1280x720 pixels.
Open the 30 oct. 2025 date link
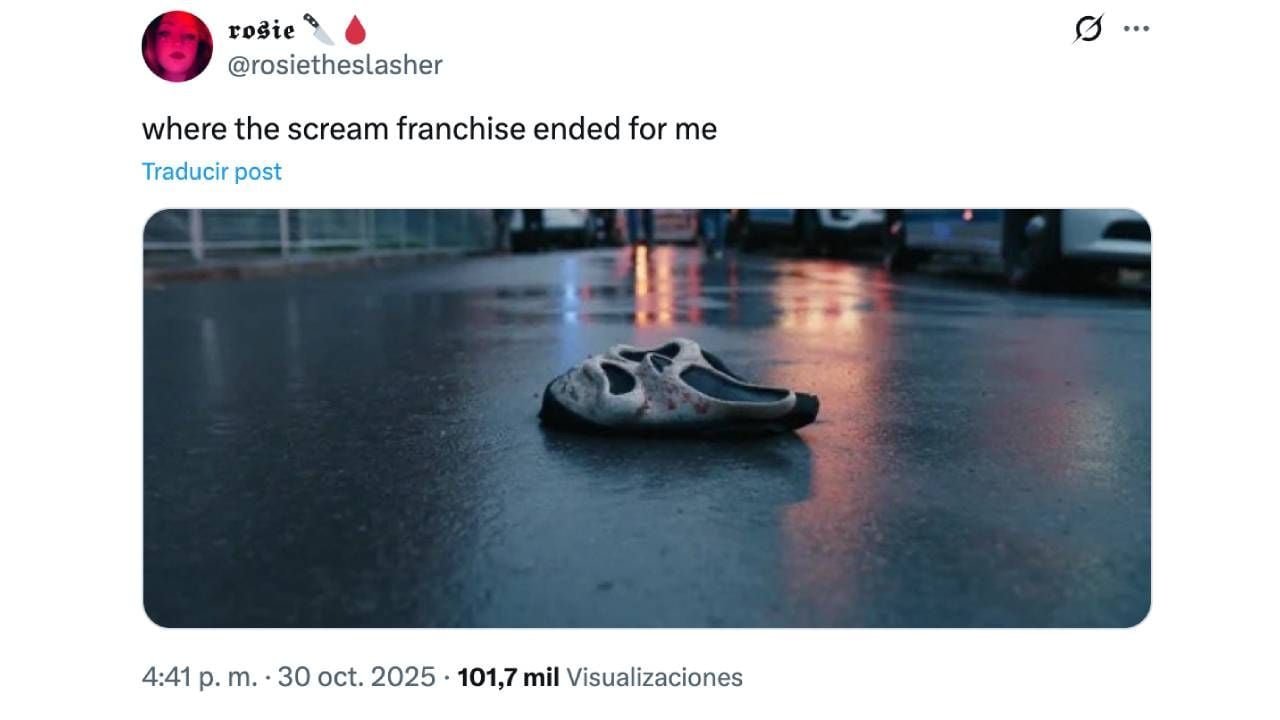tap(356, 677)
